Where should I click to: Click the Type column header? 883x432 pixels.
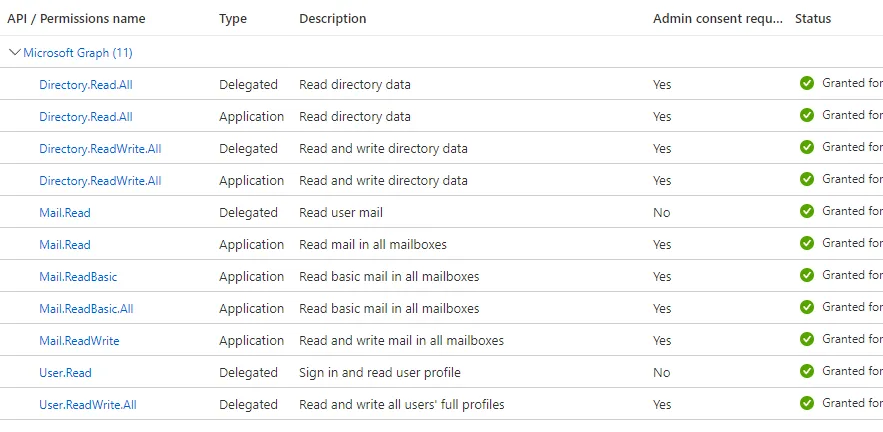tap(233, 19)
